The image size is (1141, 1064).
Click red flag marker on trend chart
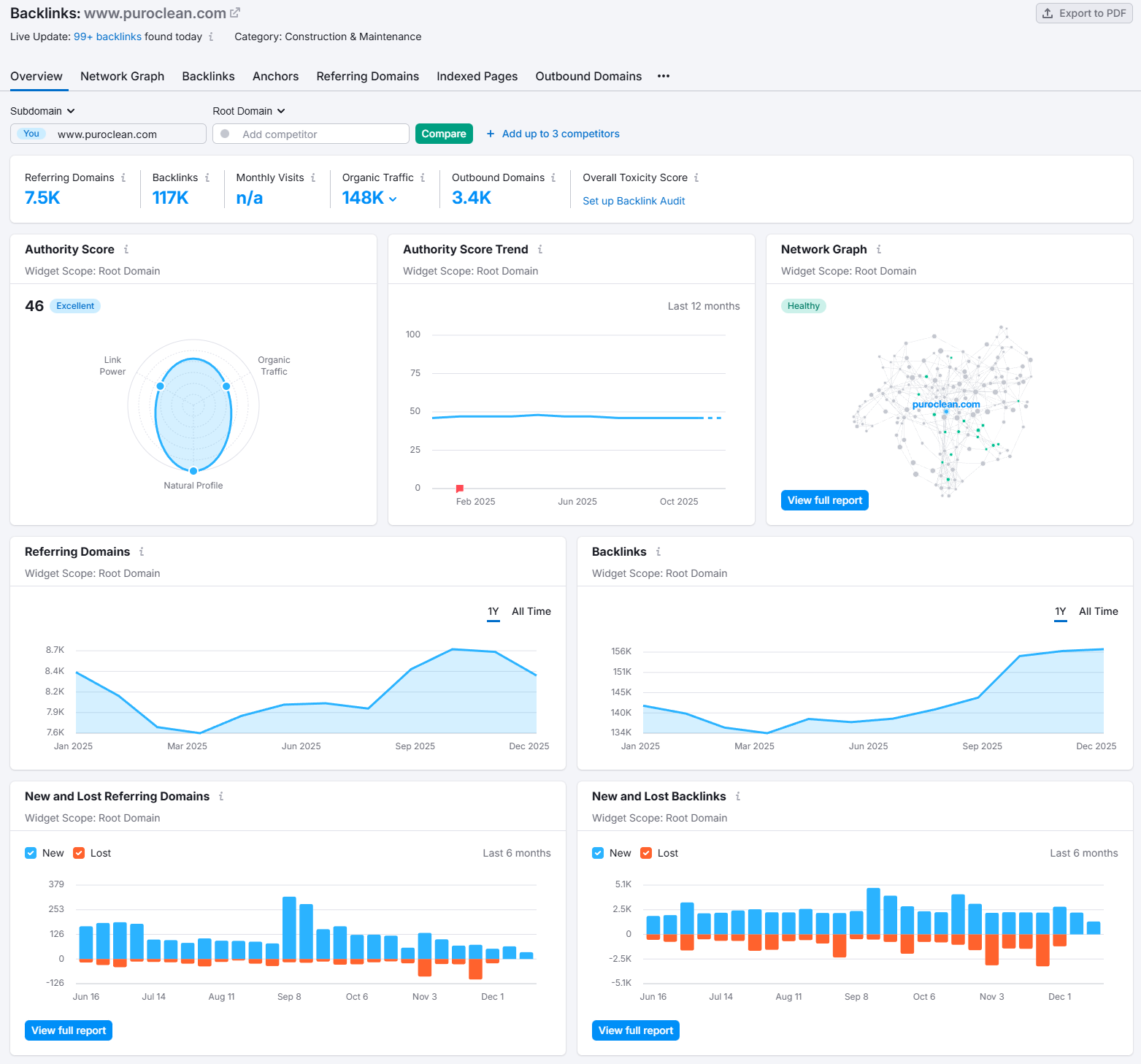point(460,488)
